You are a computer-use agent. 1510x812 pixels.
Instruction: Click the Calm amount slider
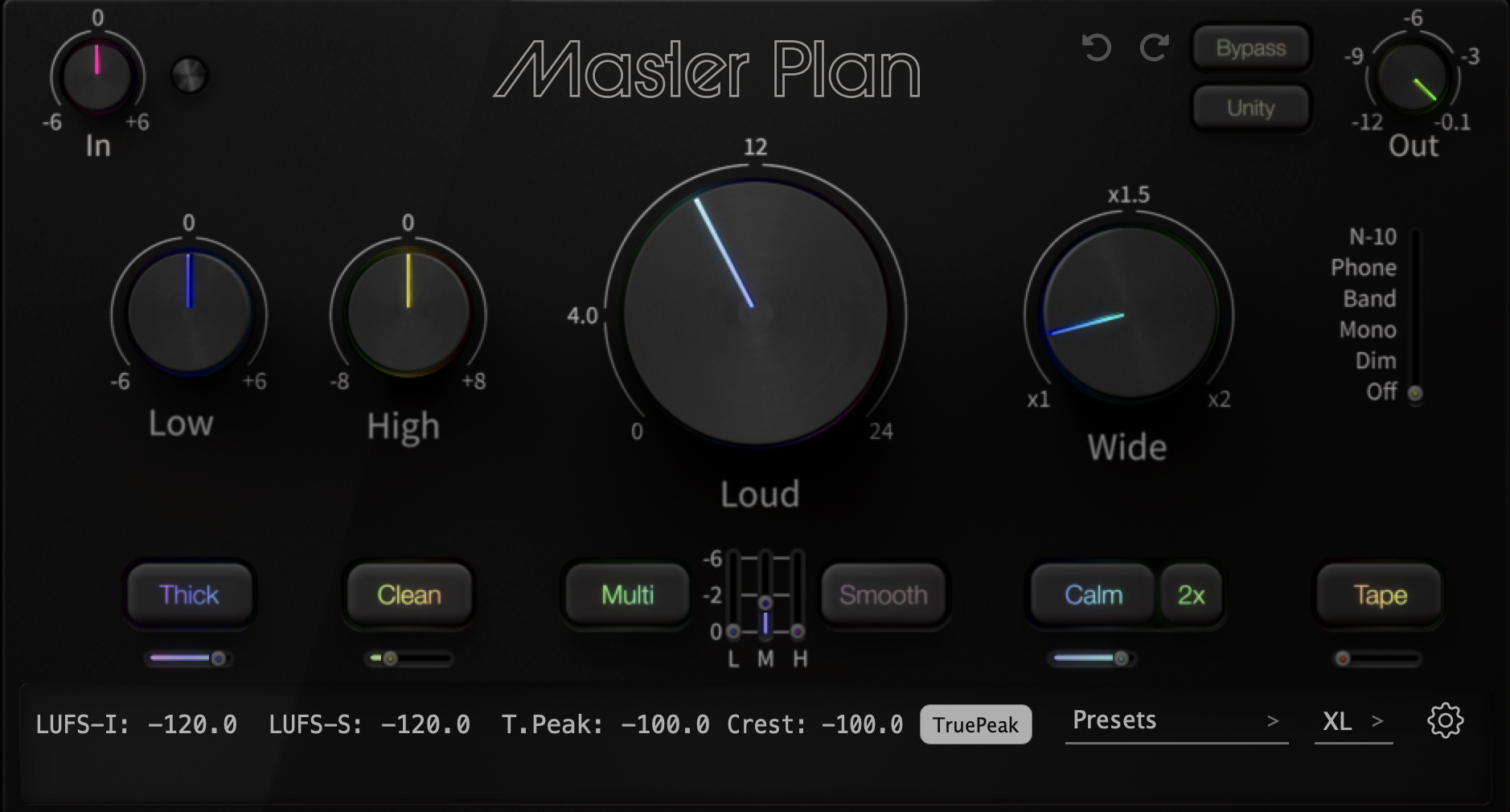point(1094,658)
